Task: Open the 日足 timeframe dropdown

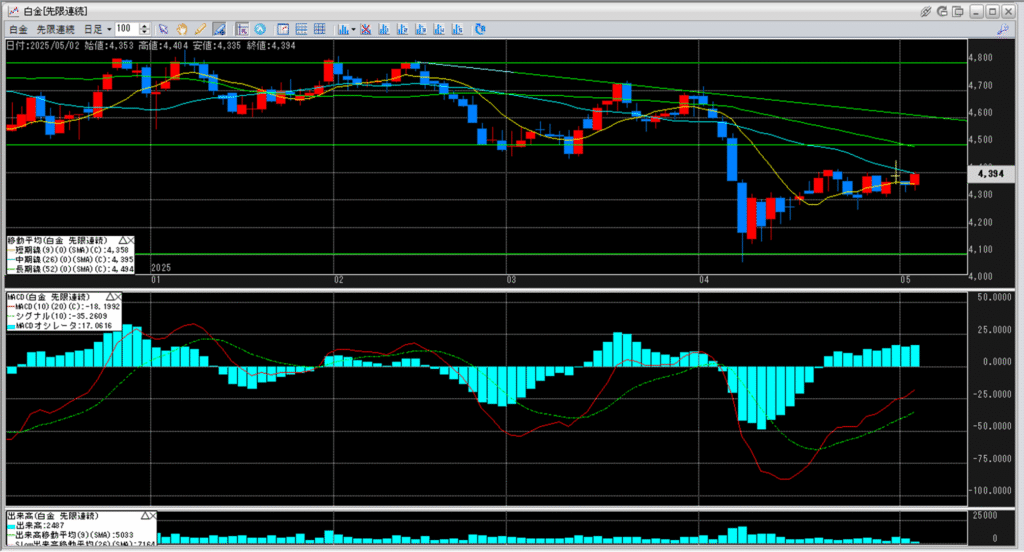Action: (x=97, y=29)
